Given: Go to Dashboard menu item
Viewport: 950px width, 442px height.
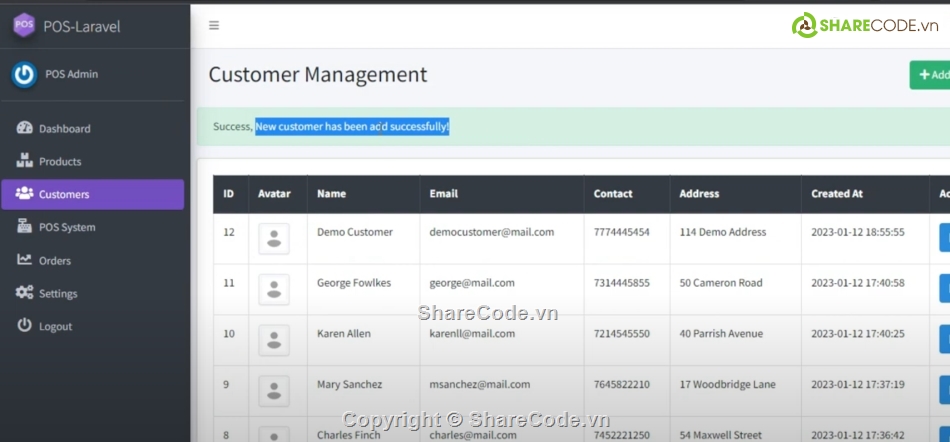Looking at the screenshot, I should tap(93, 128).
